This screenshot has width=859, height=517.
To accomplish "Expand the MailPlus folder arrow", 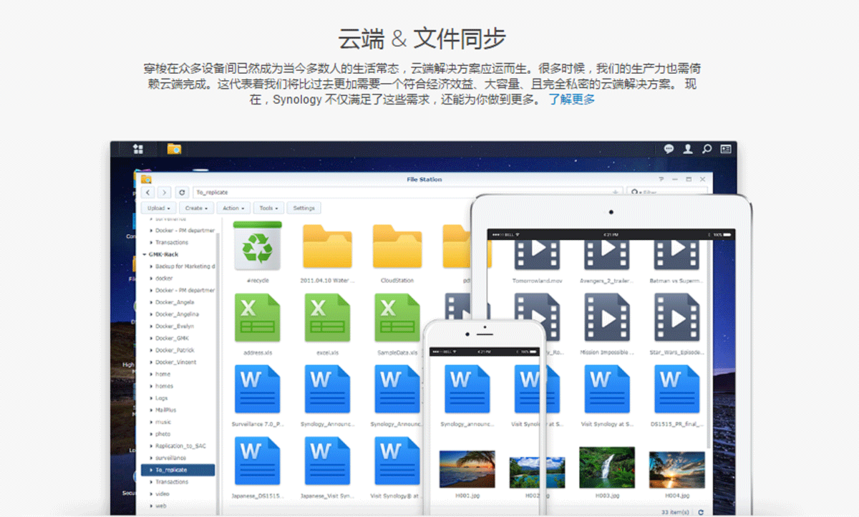I will coord(151,410).
